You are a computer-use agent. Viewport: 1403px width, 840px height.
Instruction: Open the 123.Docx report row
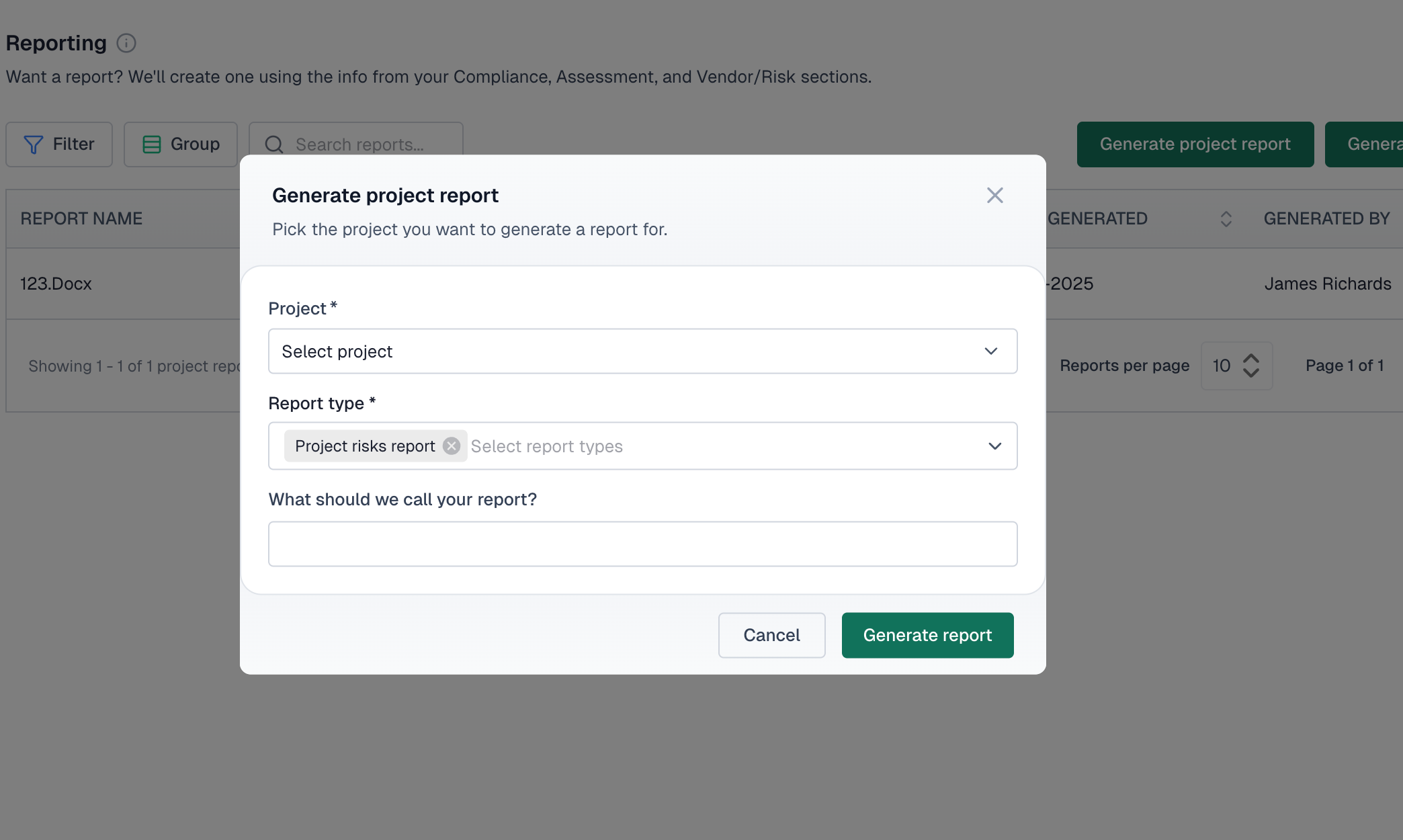(56, 284)
